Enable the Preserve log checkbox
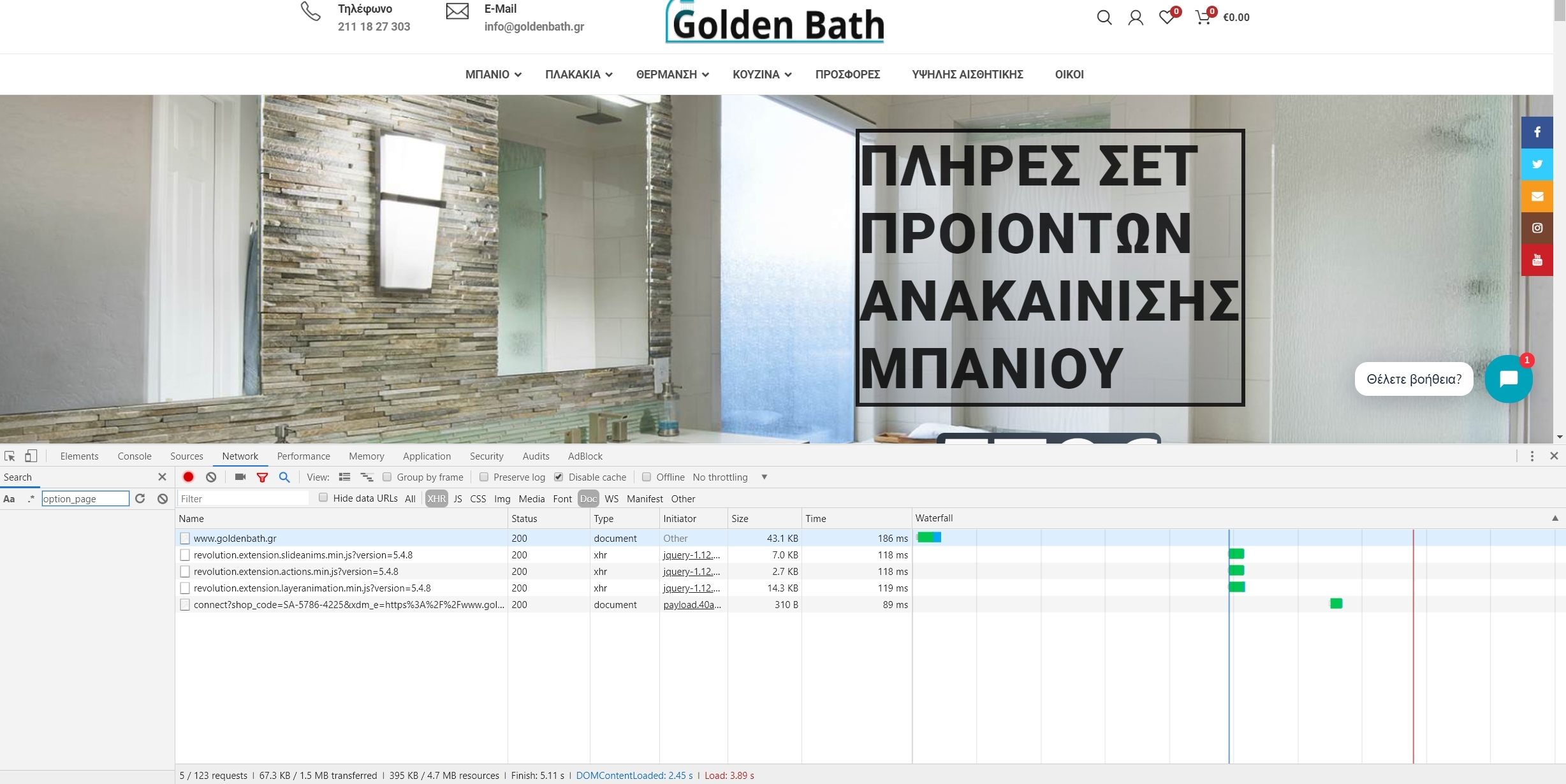Screen dimensions: 1566x784 click(484, 477)
